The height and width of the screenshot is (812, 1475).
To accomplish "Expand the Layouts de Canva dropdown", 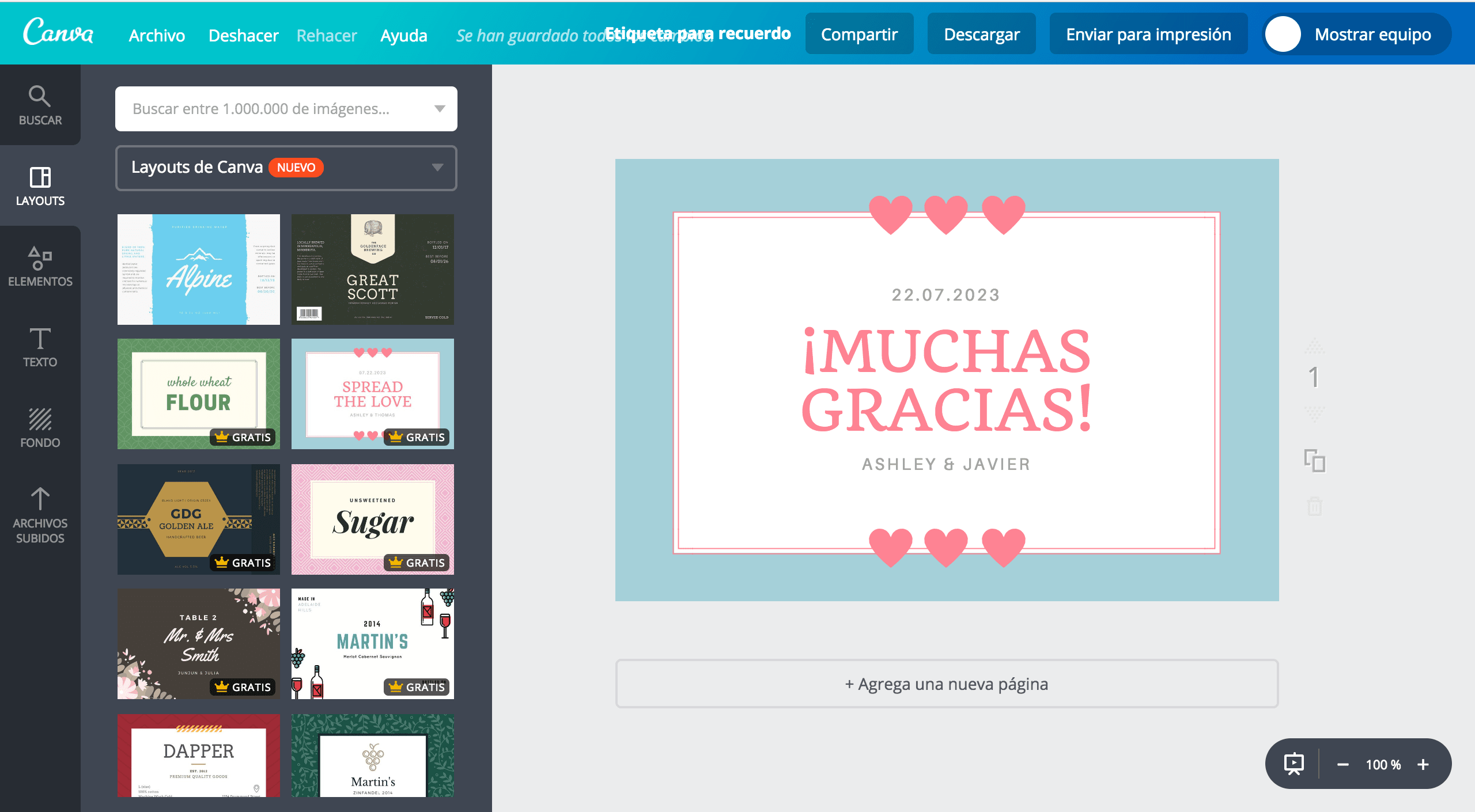I will 437,168.
